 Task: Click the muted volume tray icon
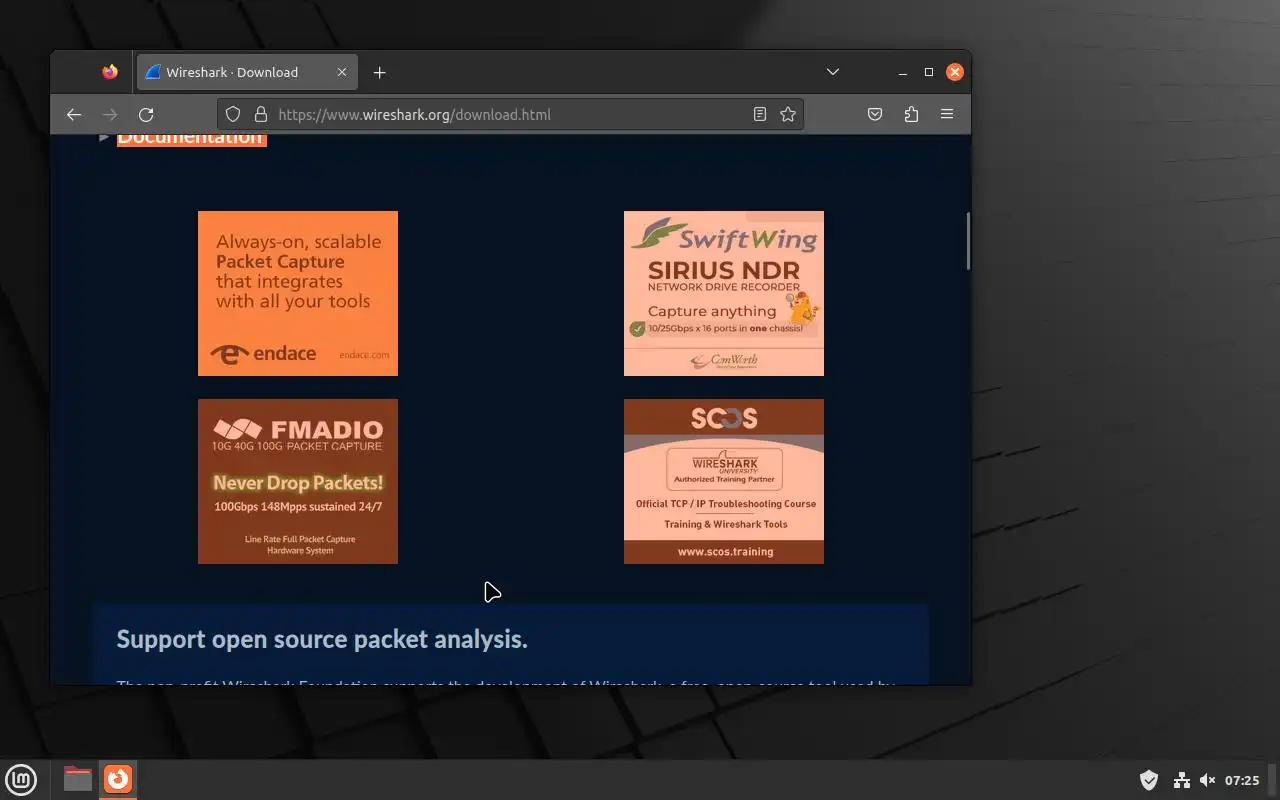tap(1207, 780)
